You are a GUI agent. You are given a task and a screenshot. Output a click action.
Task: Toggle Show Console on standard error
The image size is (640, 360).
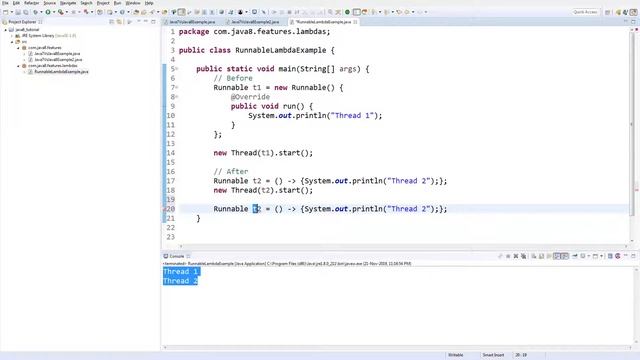click(x=565, y=256)
